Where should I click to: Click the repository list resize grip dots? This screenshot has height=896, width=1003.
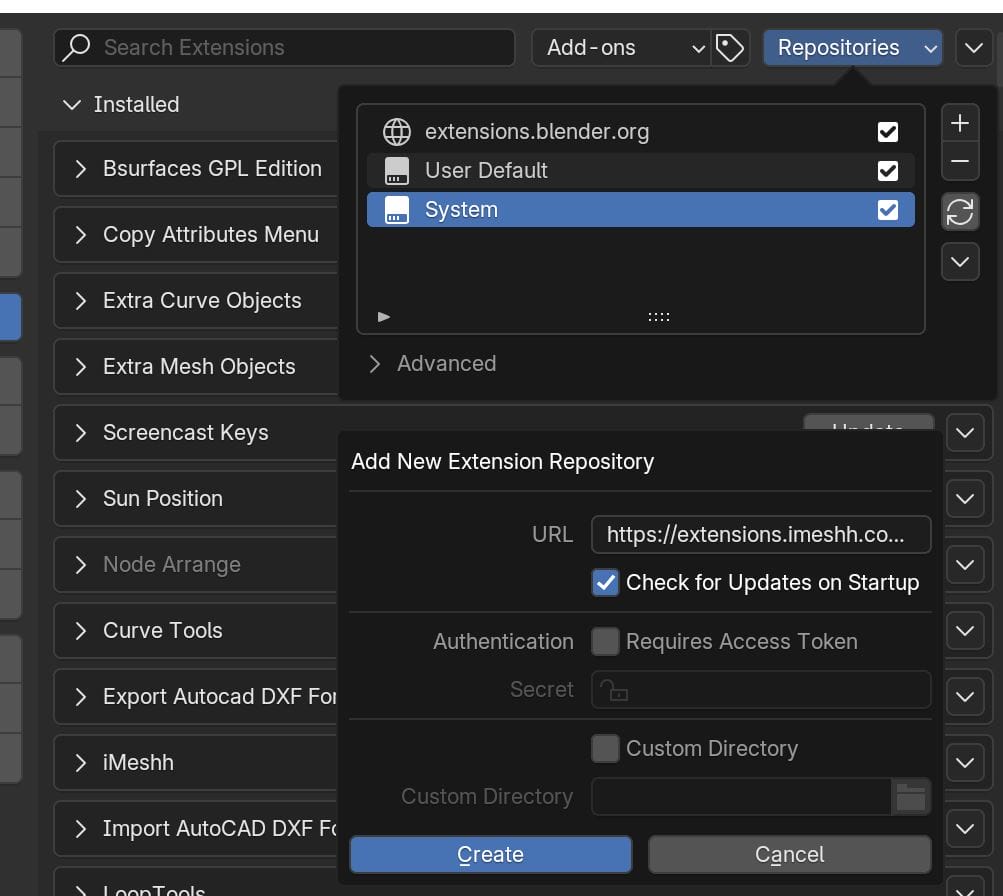pyautogui.click(x=658, y=317)
